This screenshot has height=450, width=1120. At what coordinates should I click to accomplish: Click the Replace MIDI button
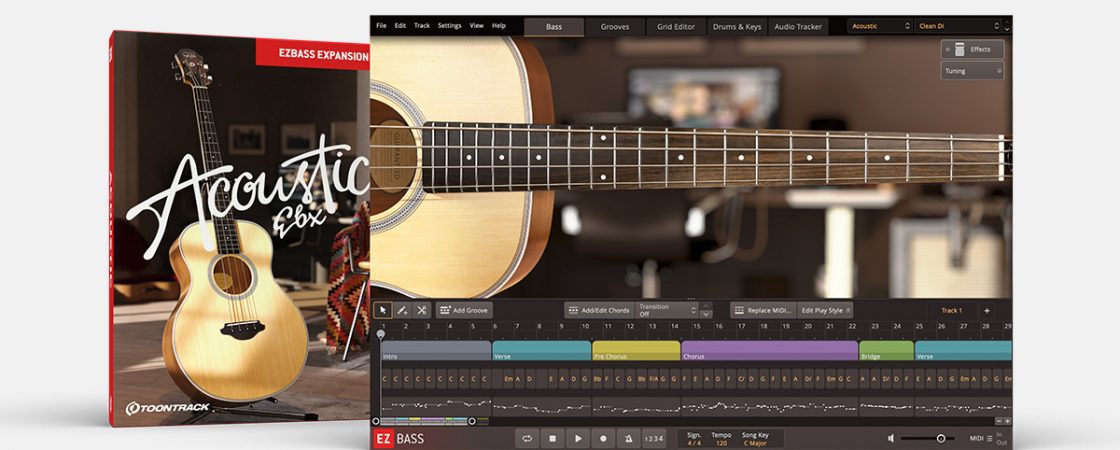[763, 310]
